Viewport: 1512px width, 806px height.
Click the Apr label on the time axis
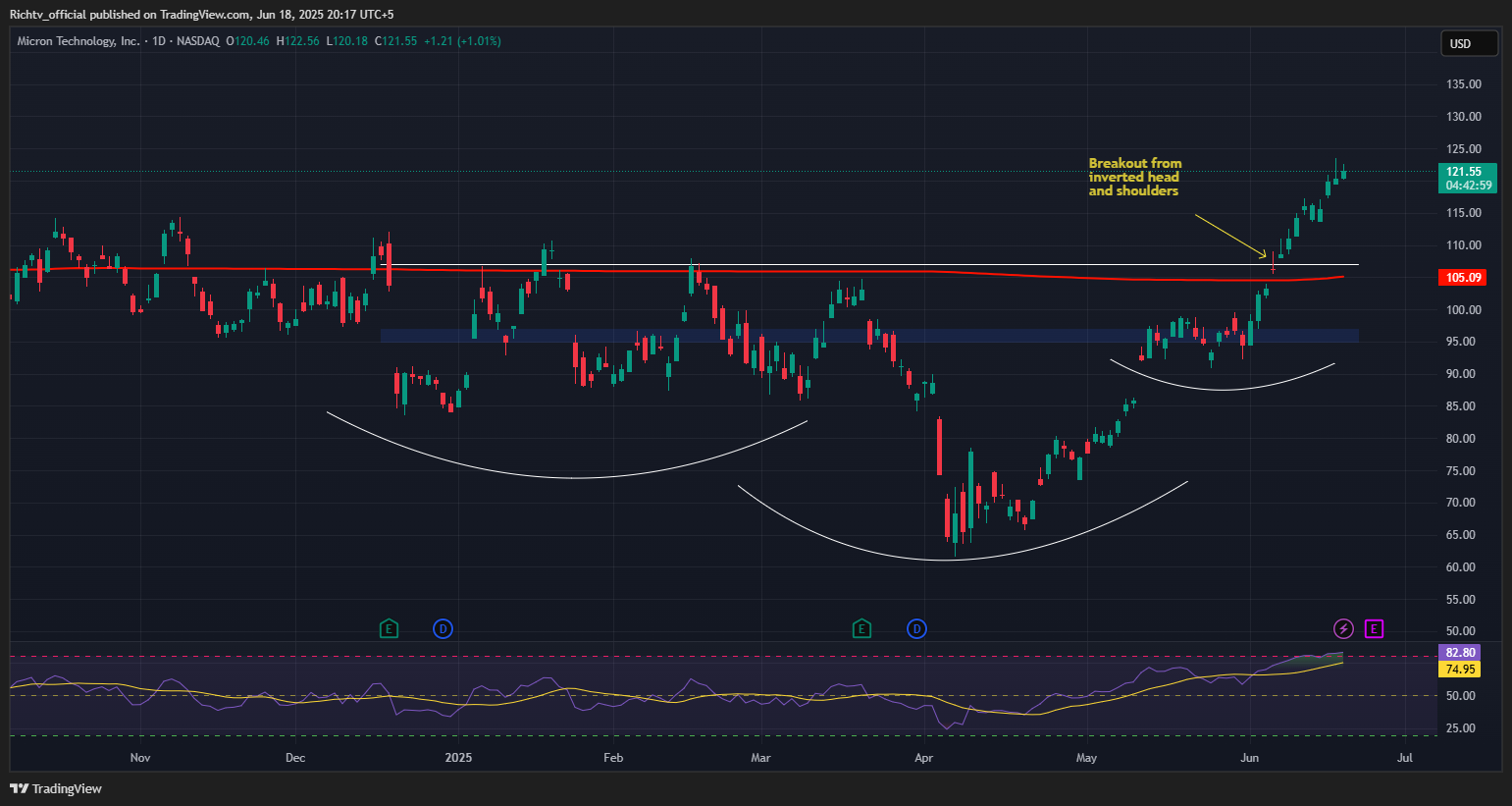[x=923, y=758]
